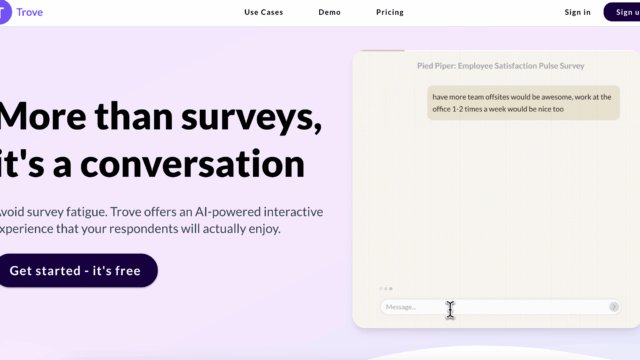Click the 'More than surveys,' headline
The width and height of the screenshot is (640, 360).
pyautogui.click(x=161, y=117)
